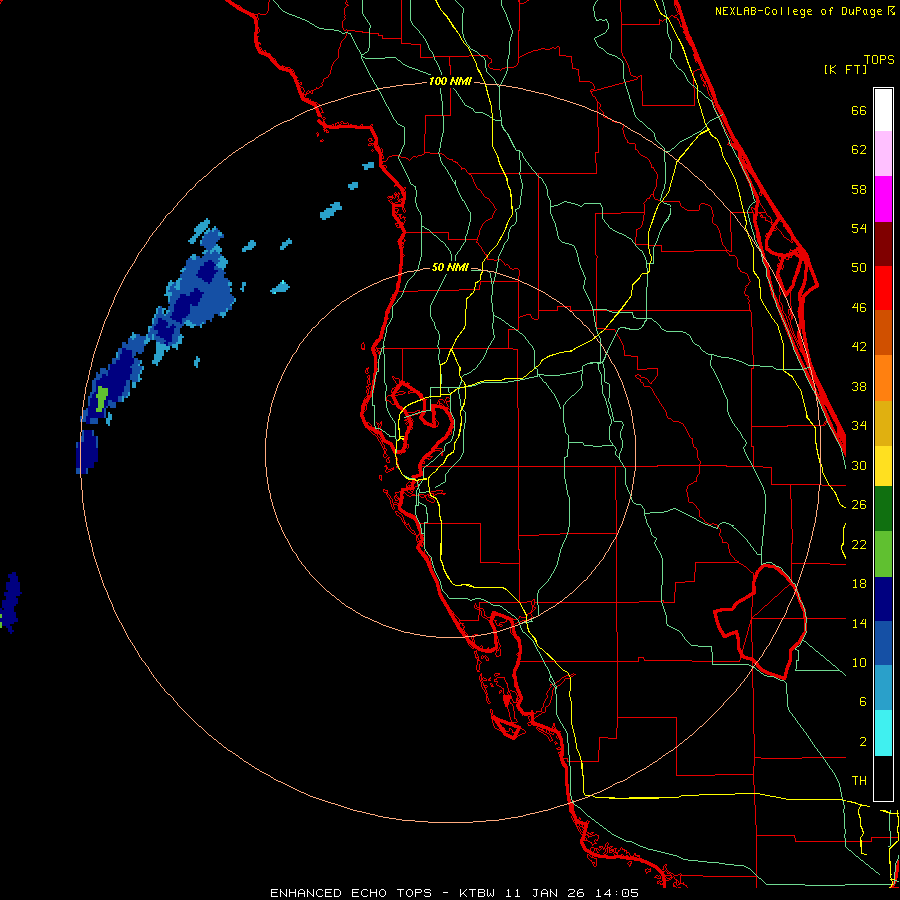Click the light pink legend swatch

883,153
